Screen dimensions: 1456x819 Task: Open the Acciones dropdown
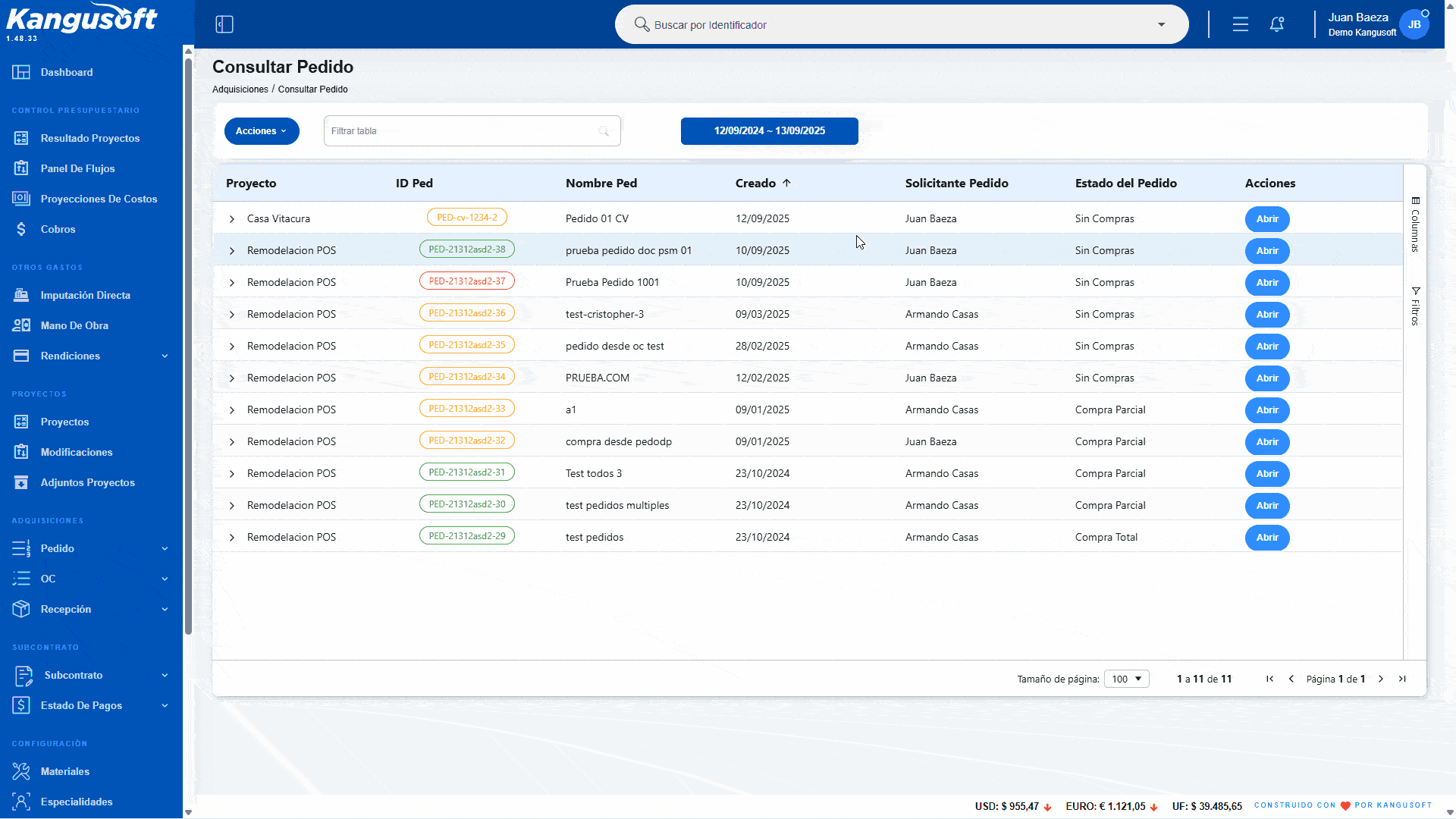(262, 131)
